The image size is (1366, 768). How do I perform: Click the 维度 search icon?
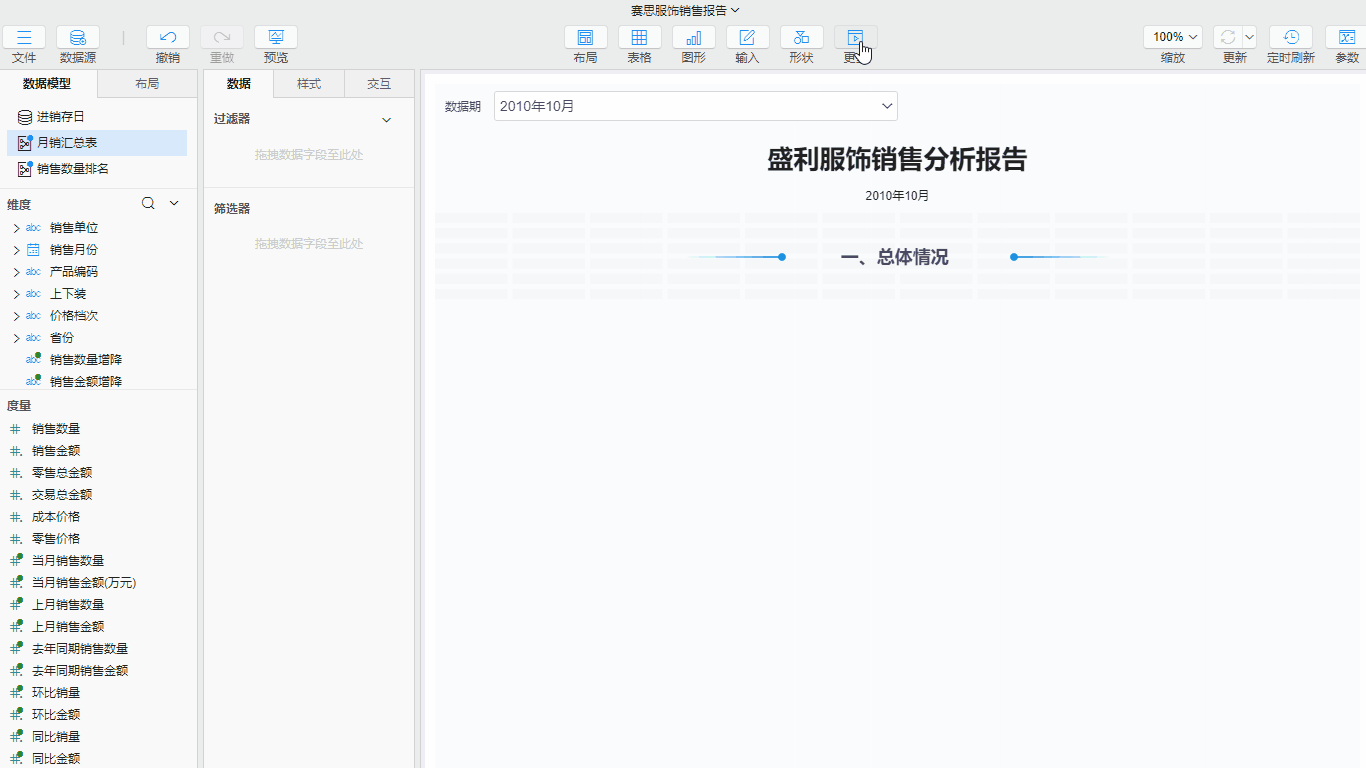[147, 203]
